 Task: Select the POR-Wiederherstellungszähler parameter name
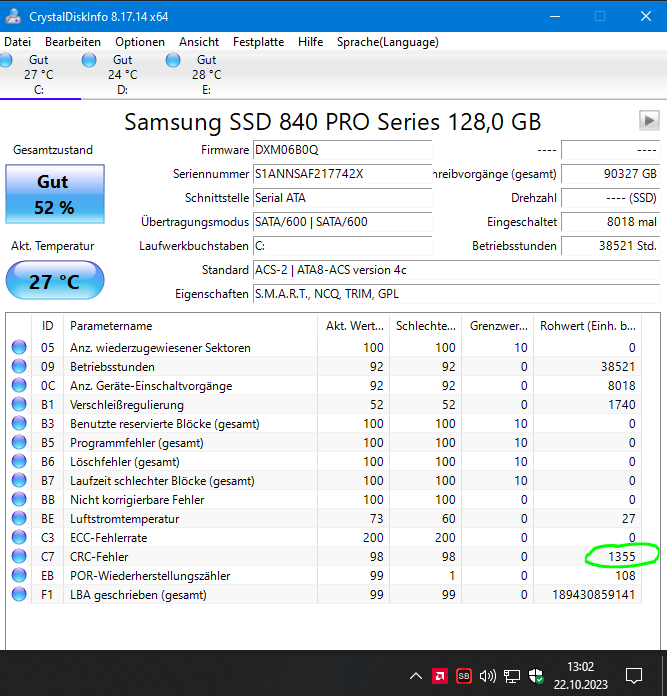click(150, 576)
